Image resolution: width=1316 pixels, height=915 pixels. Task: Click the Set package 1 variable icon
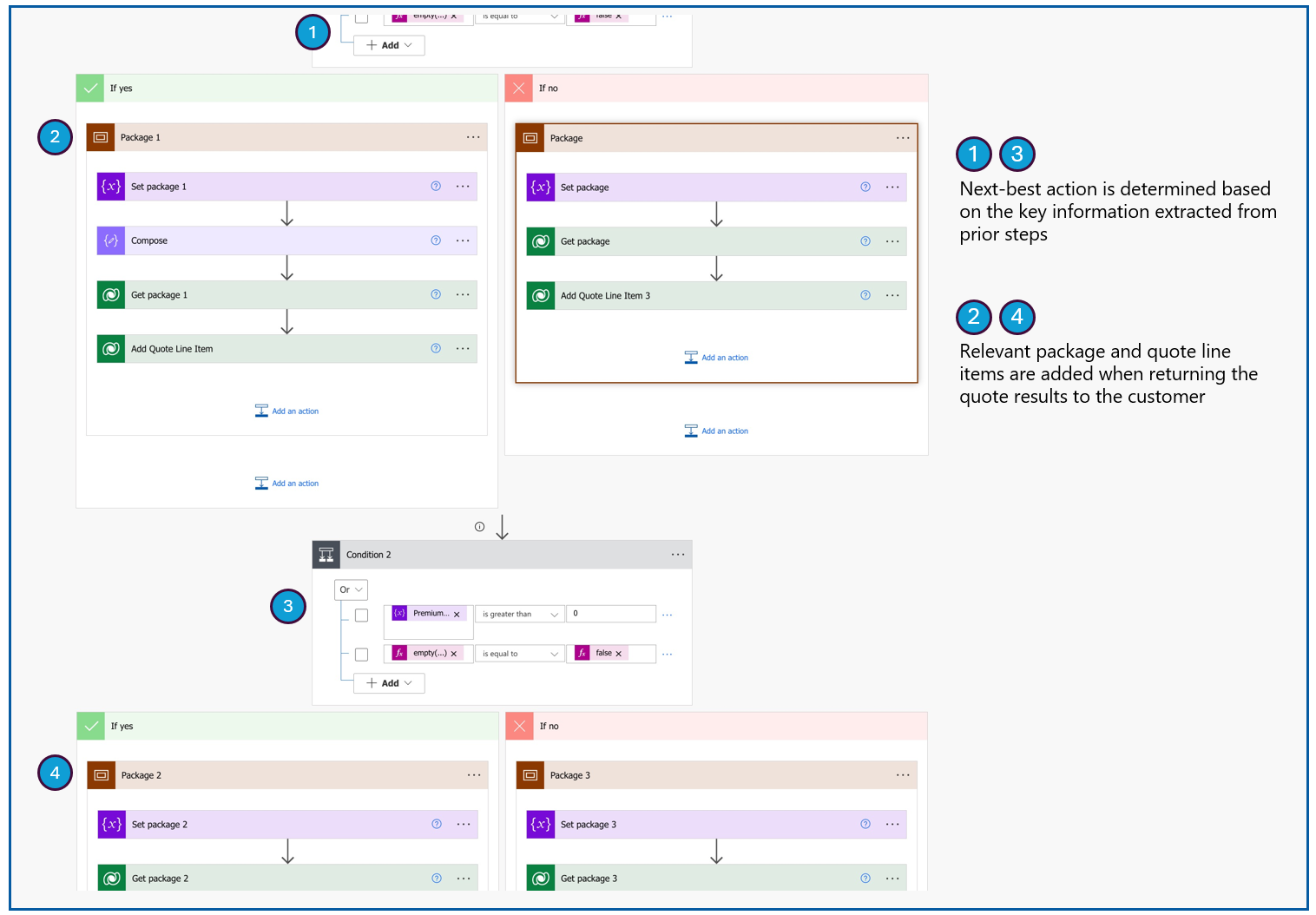[110, 186]
